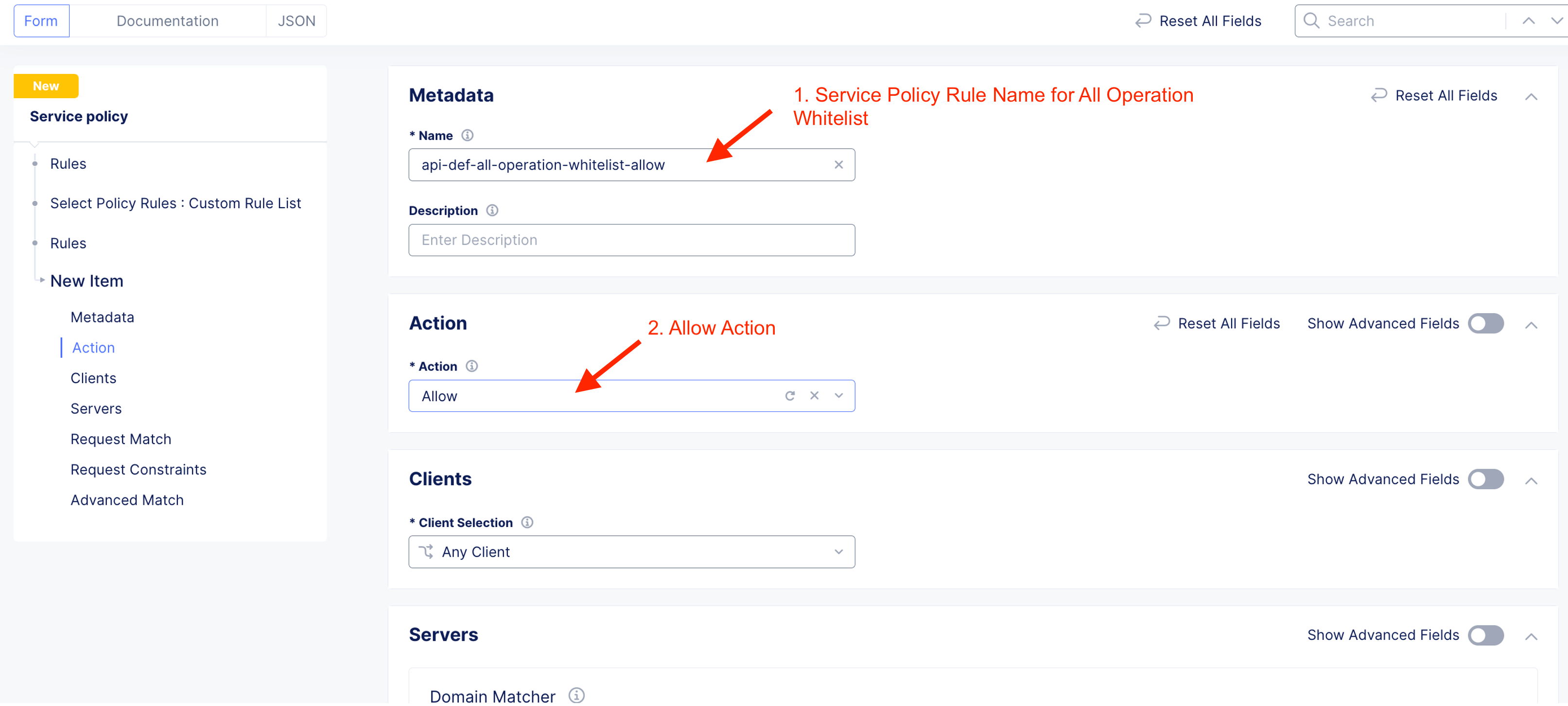Viewport: 1568px width, 706px height.
Task: Clear the Allow selection with X icon
Action: pos(814,396)
